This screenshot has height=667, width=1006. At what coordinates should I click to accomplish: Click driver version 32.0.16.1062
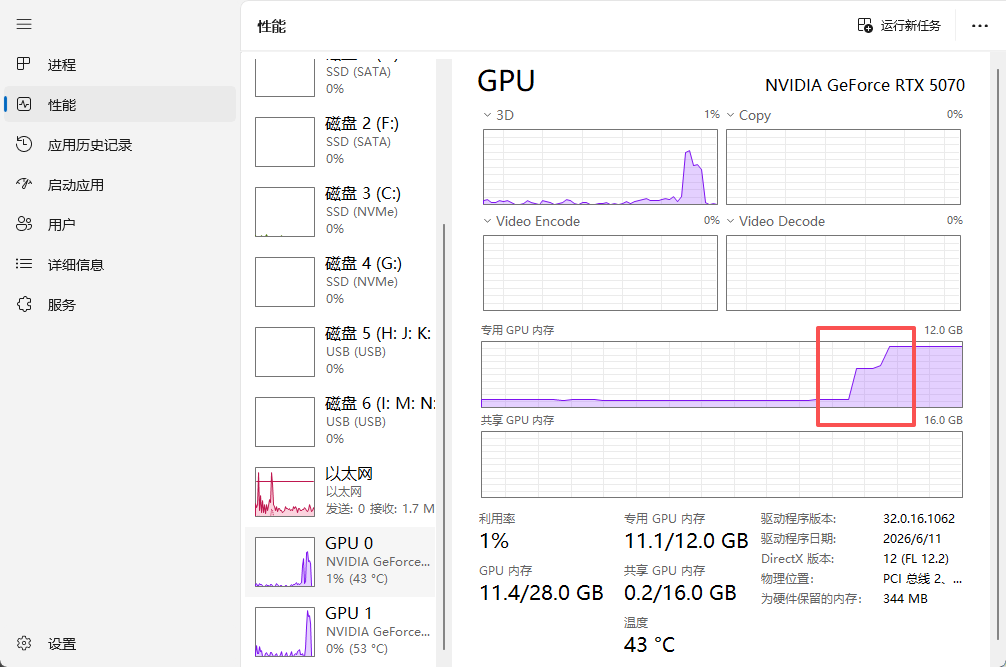(x=919, y=518)
